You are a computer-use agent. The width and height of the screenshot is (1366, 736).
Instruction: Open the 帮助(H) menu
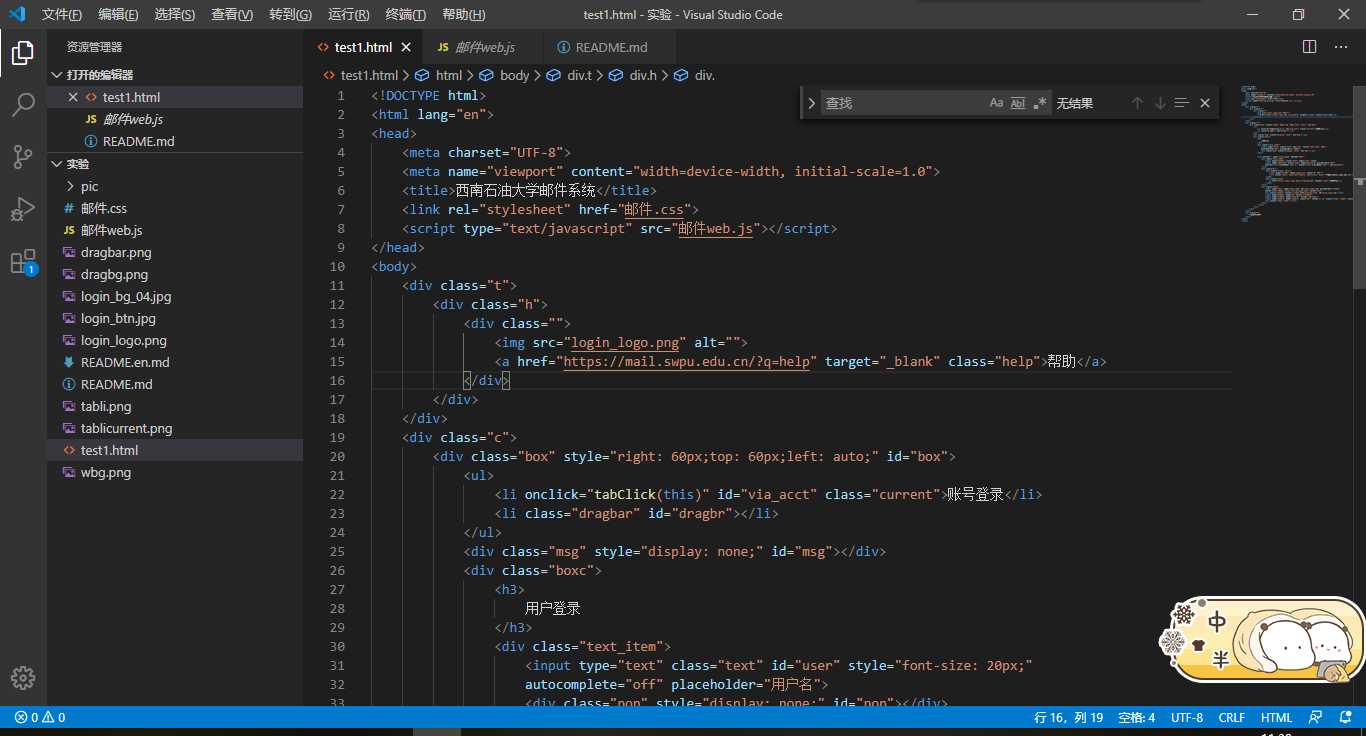463,14
